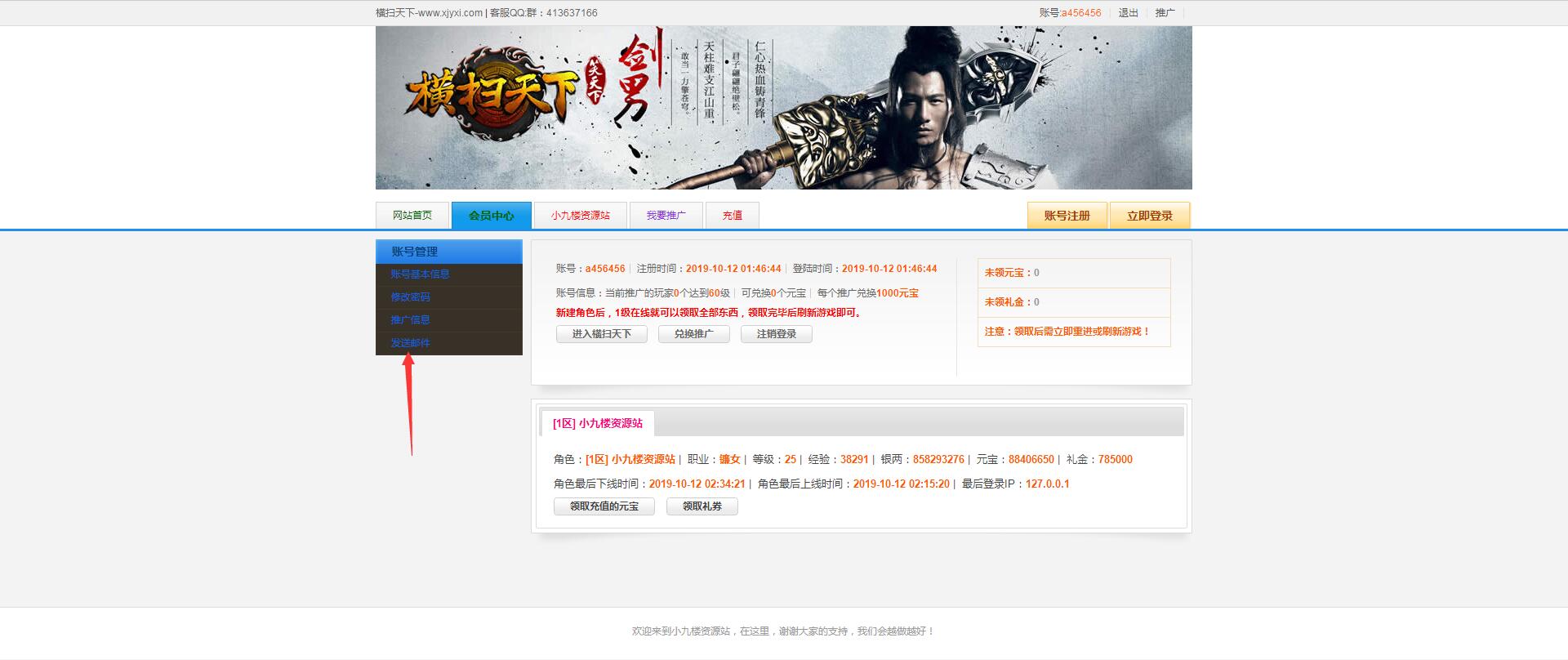The image size is (1568, 660).
Task: Select 修改密码 in the sidebar
Action: point(410,297)
